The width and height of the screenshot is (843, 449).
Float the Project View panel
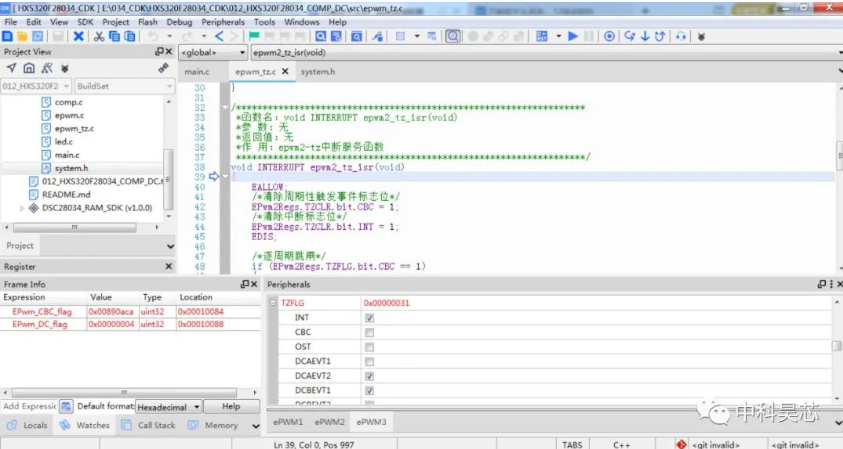click(159, 52)
